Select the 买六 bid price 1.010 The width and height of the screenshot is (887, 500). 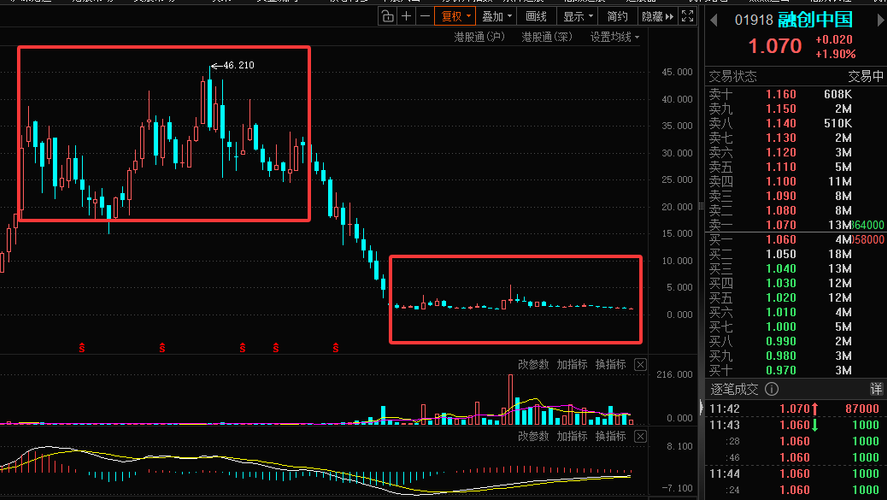click(x=781, y=313)
